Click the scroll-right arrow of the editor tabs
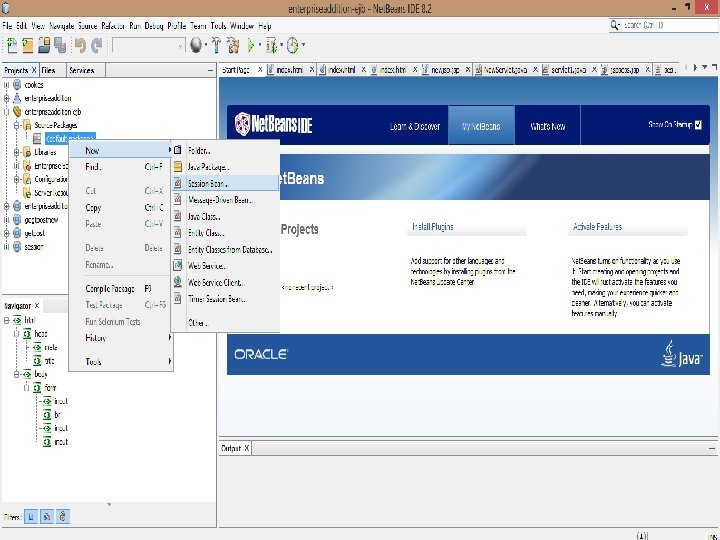The image size is (720, 540). 695,67
